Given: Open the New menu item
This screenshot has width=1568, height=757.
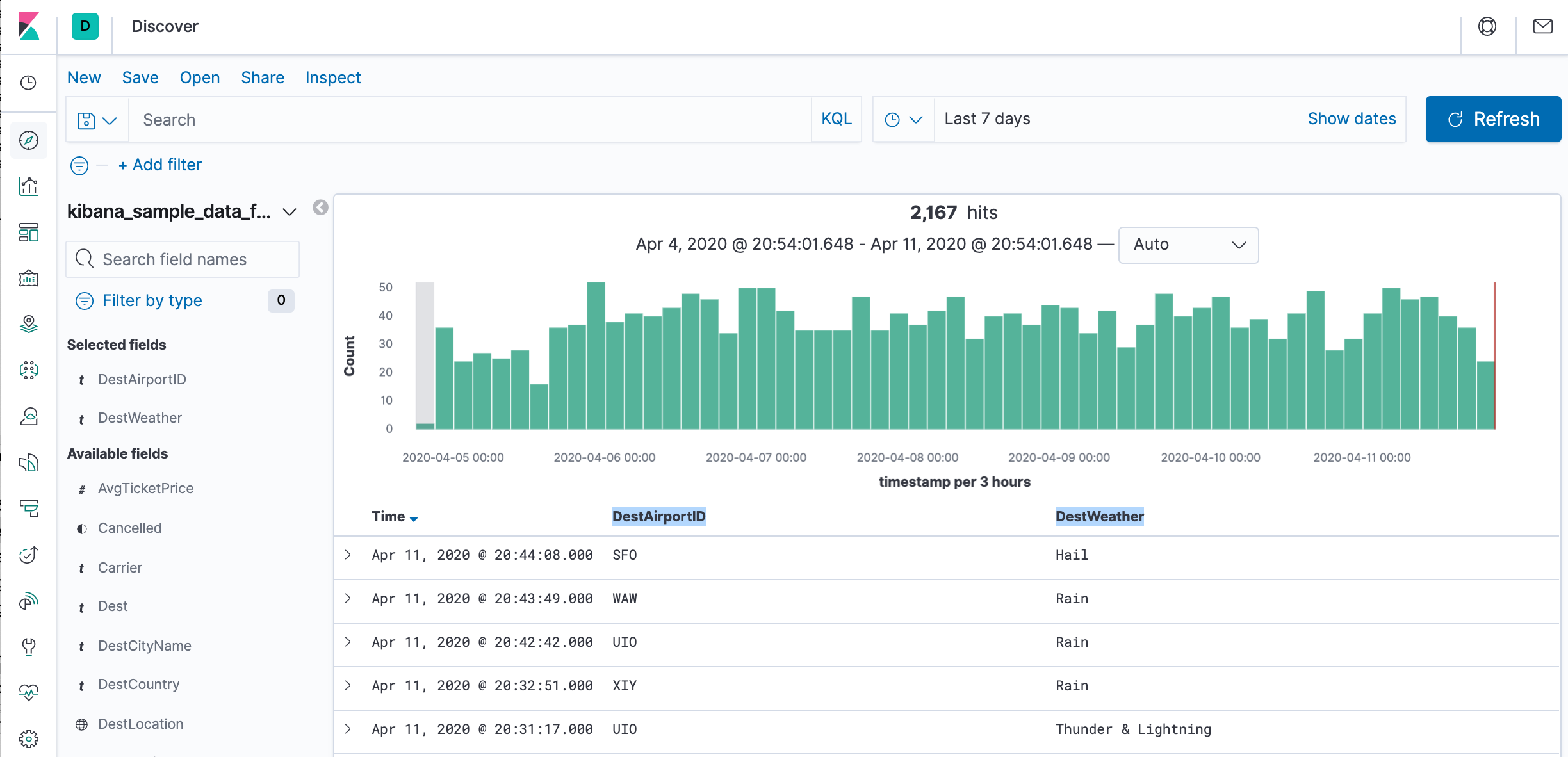Looking at the screenshot, I should pyautogui.click(x=84, y=77).
